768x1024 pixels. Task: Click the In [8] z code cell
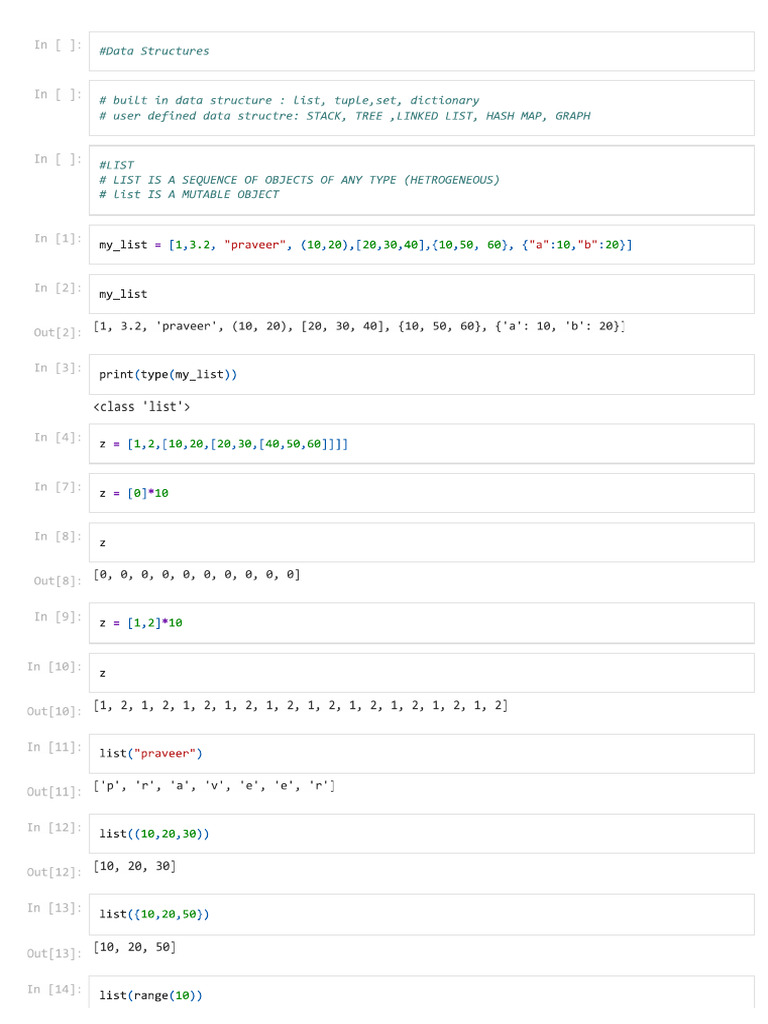(421, 543)
